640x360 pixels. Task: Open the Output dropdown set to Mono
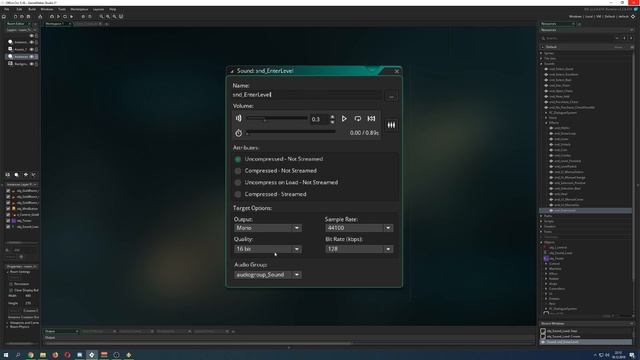[268, 228]
